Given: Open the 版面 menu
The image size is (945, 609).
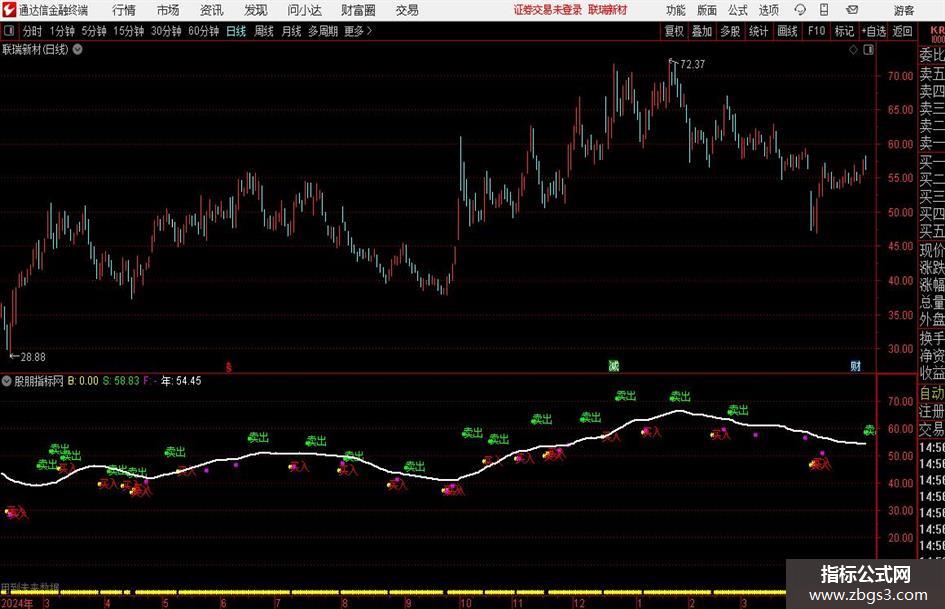Looking at the screenshot, I should click(x=707, y=10).
